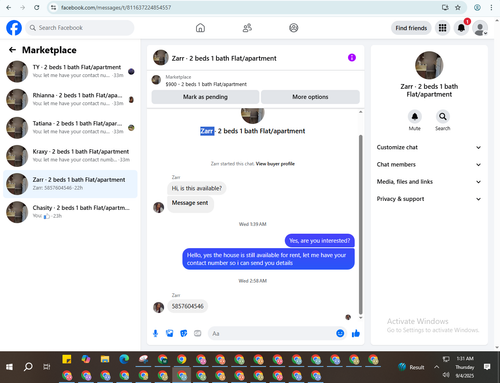Bookmark page with star icon
Image resolution: width=500 pixels, height=383 pixels.
click(458, 7)
